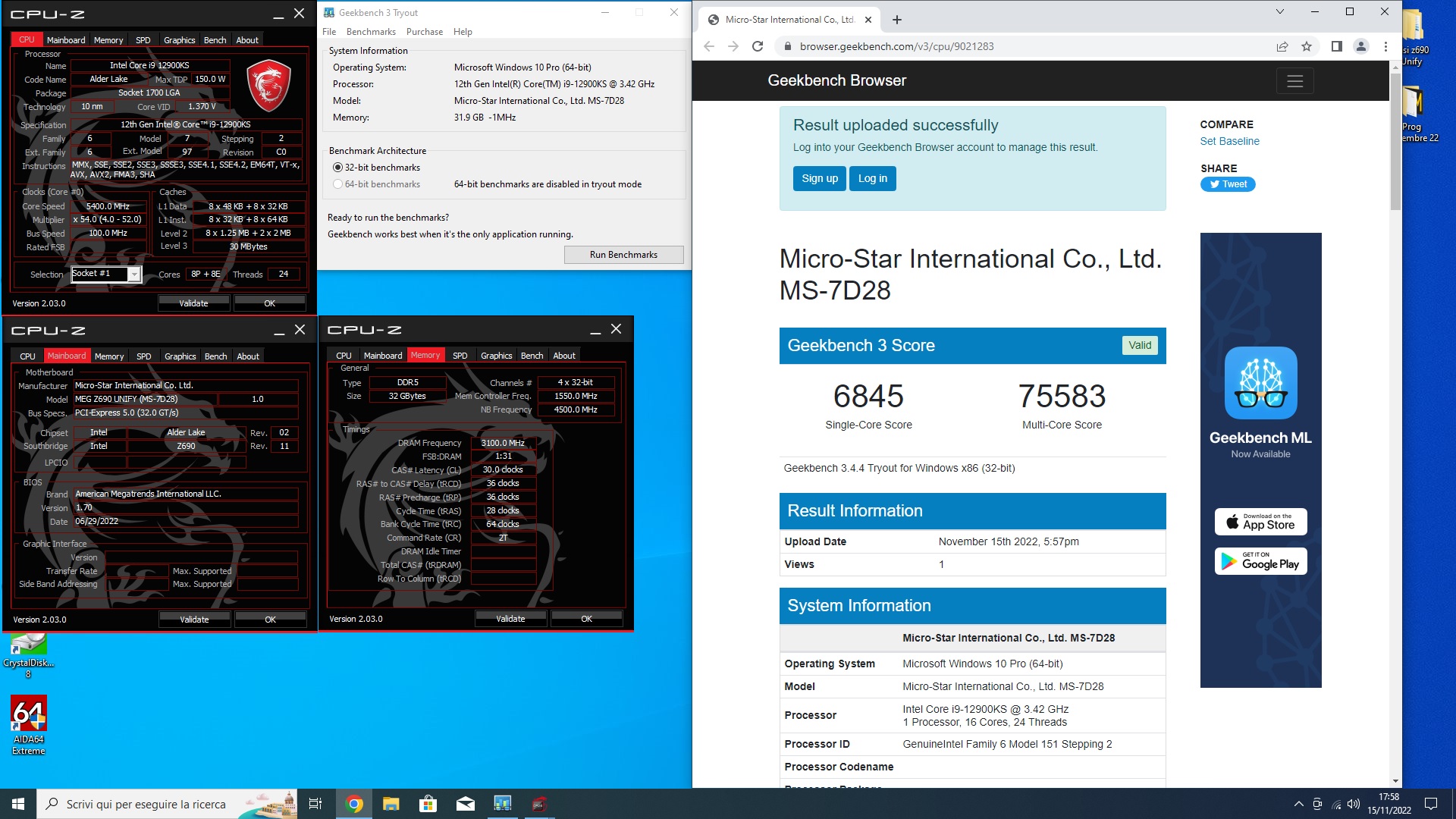
Task: Open the Chrome tab search dropdown arrow
Action: point(1280,11)
